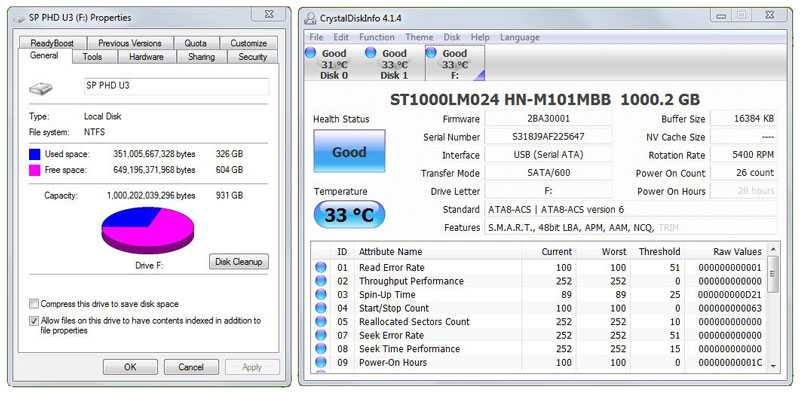Click the blue Used space color swatch
800x394 pixels.
click(35, 154)
